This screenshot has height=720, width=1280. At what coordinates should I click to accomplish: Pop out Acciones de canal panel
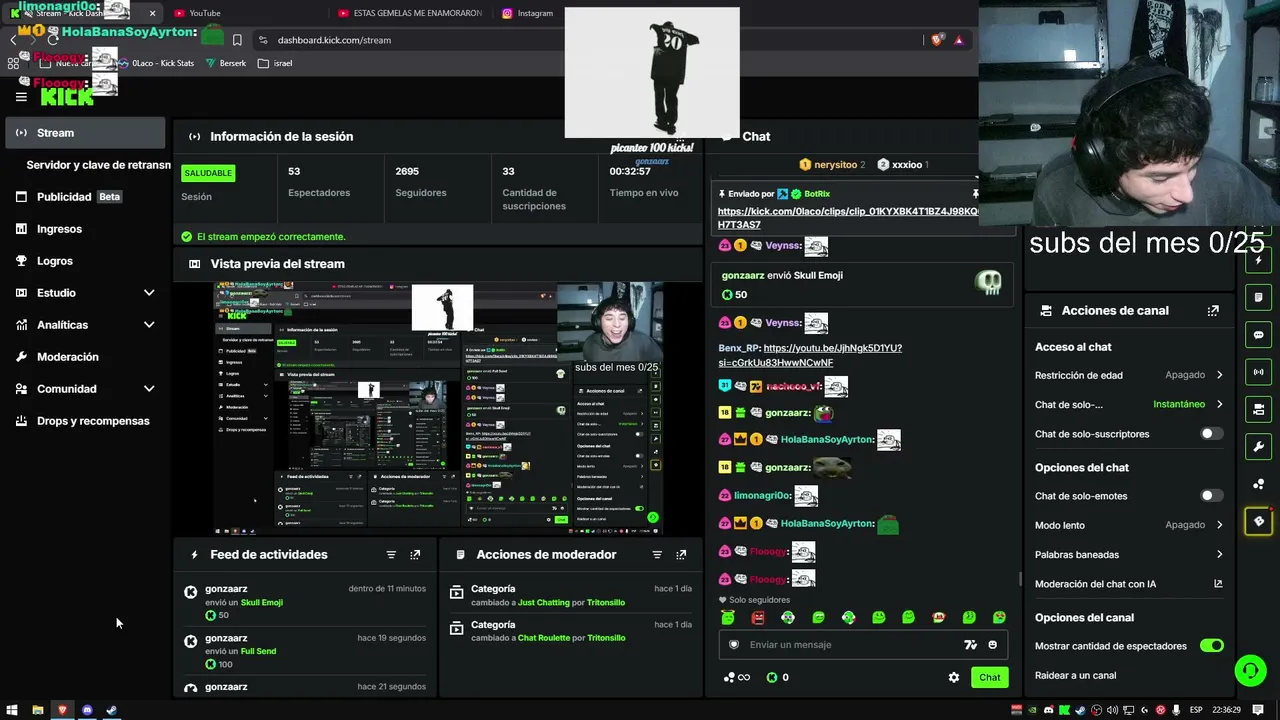(1213, 311)
